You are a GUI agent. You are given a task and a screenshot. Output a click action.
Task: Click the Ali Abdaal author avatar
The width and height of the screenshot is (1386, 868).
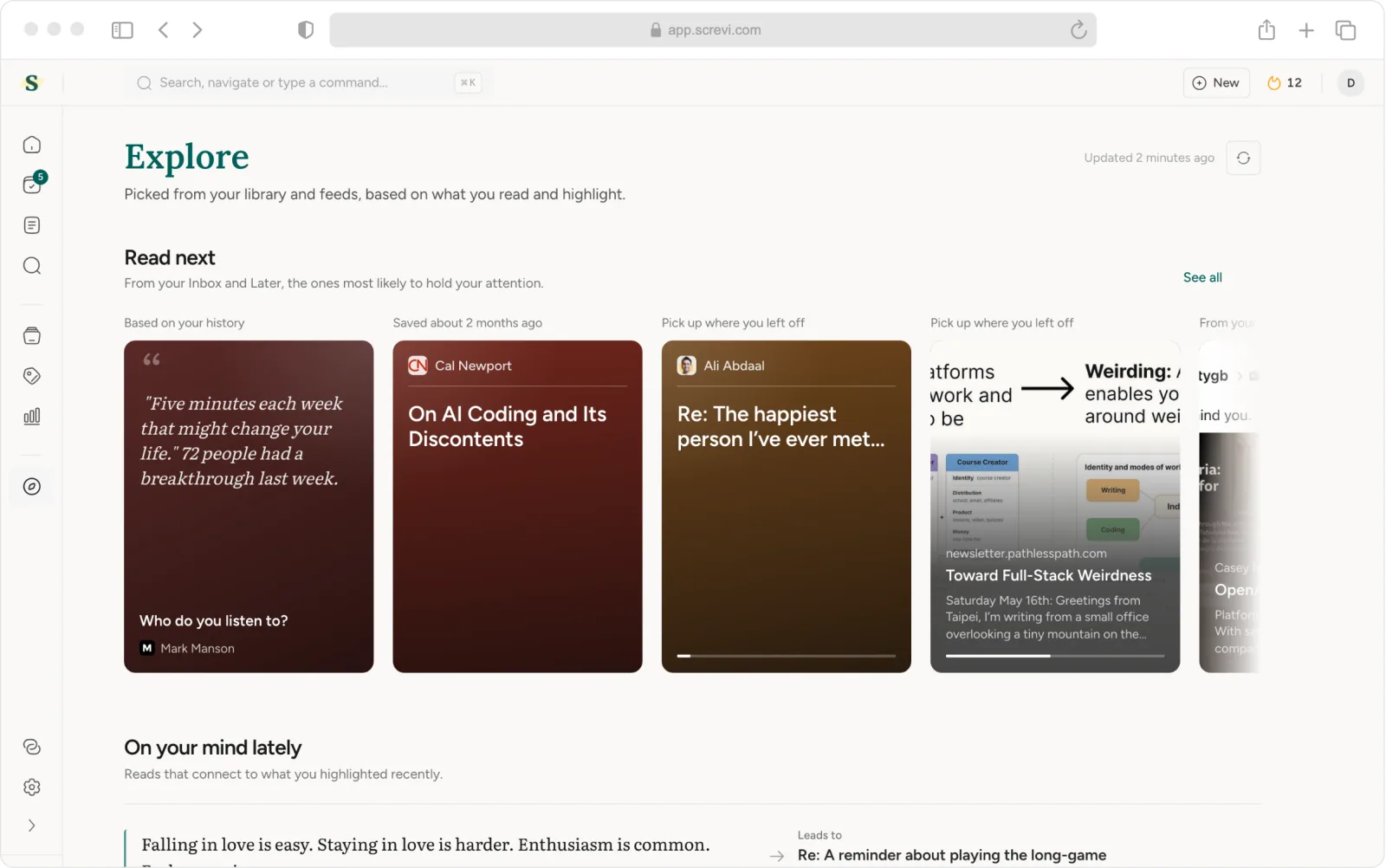coord(687,366)
